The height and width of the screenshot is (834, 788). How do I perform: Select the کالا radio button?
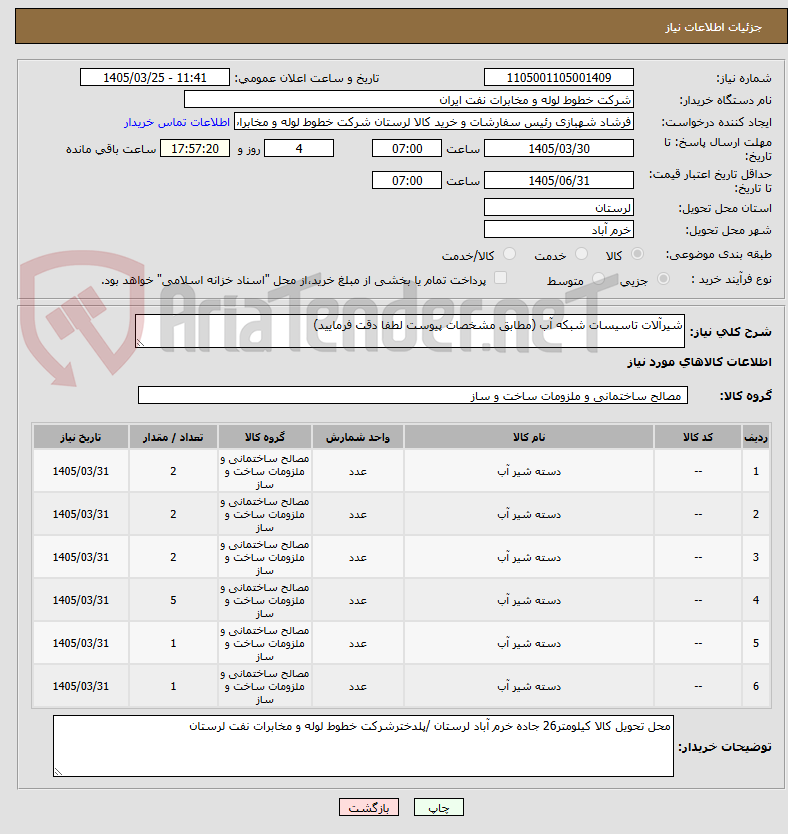coord(637,254)
